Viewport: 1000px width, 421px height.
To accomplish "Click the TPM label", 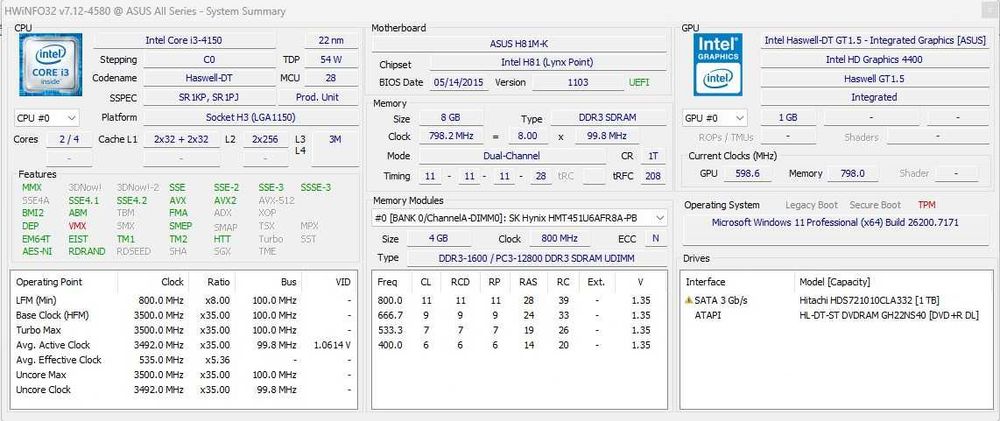I will tap(927, 205).
